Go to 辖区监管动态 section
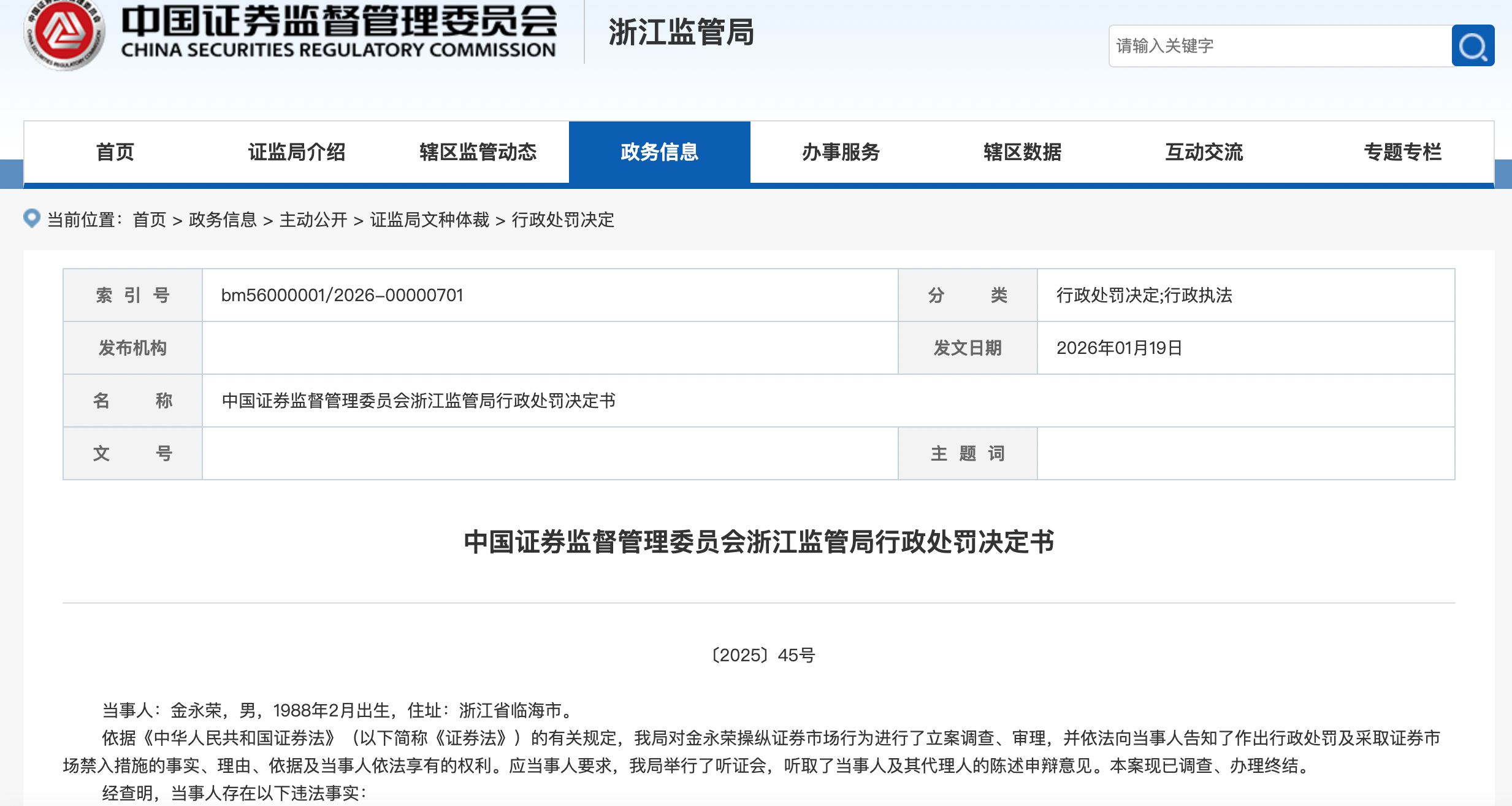 point(478,152)
